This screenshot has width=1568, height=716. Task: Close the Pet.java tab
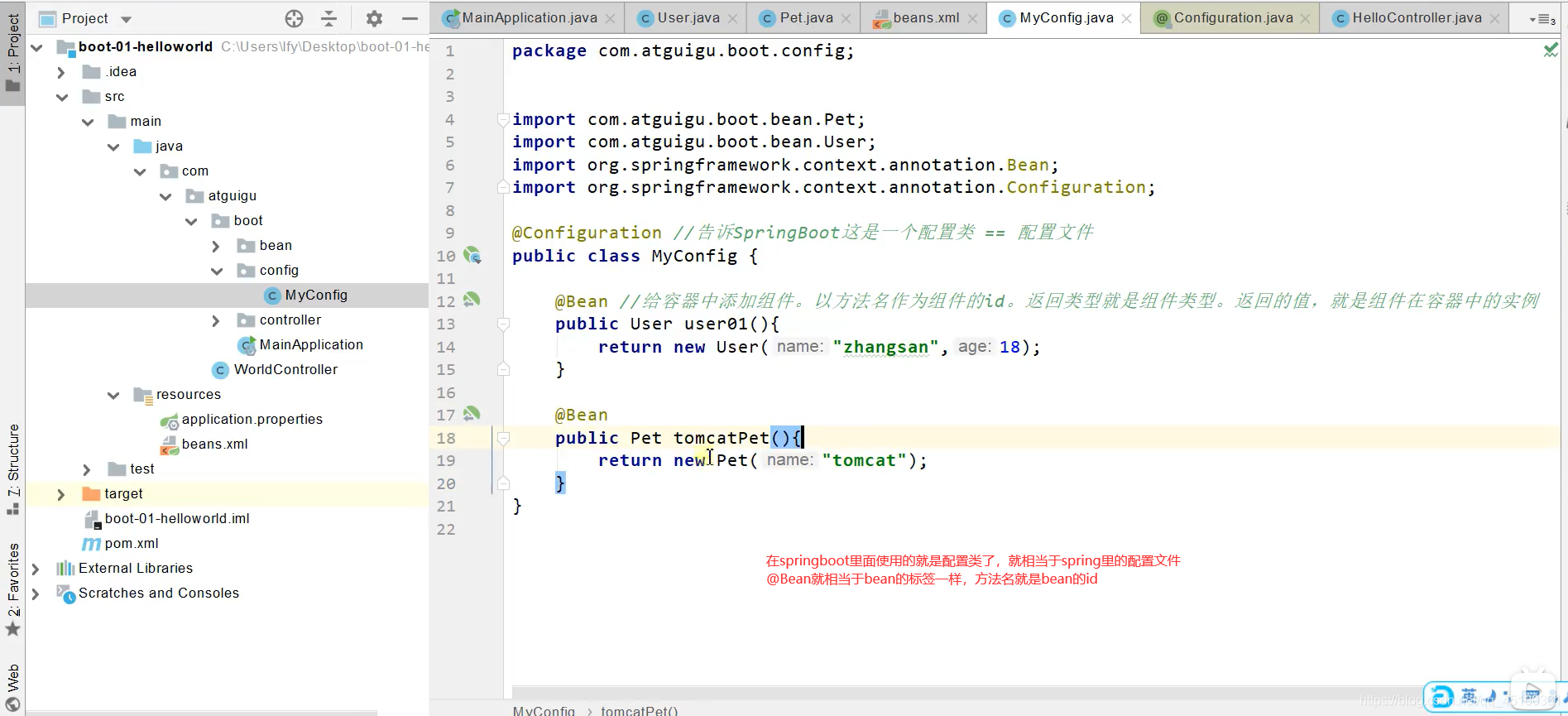[x=846, y=18]
